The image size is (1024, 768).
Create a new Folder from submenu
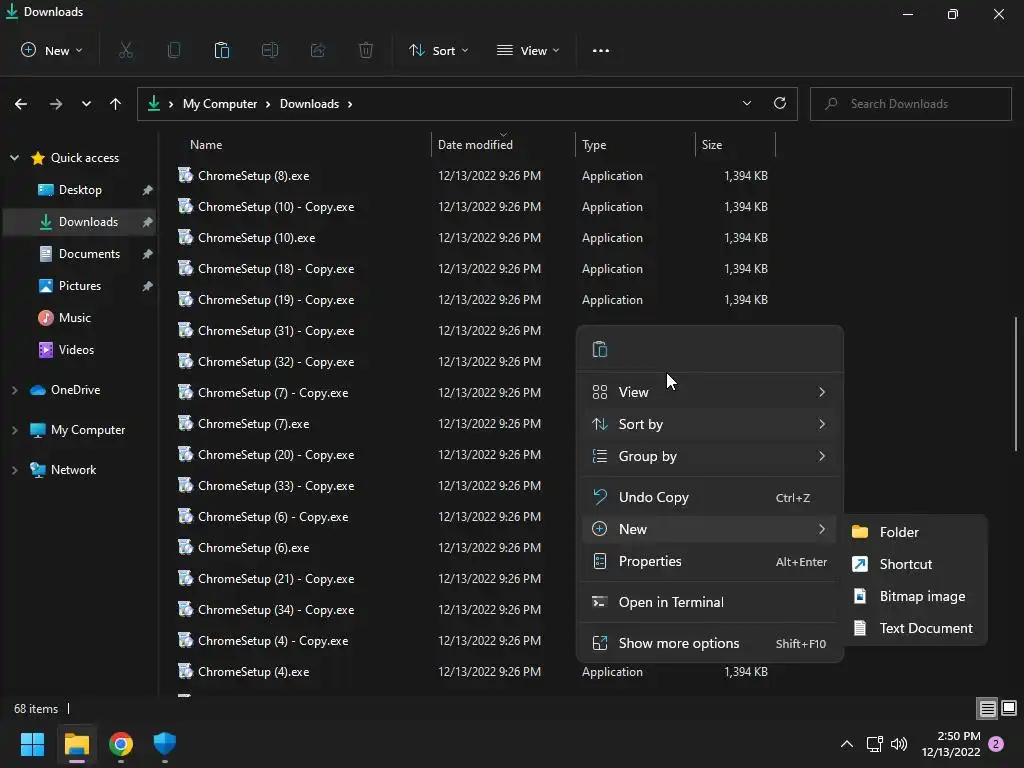pyautogui.click(x=915, y=532)
